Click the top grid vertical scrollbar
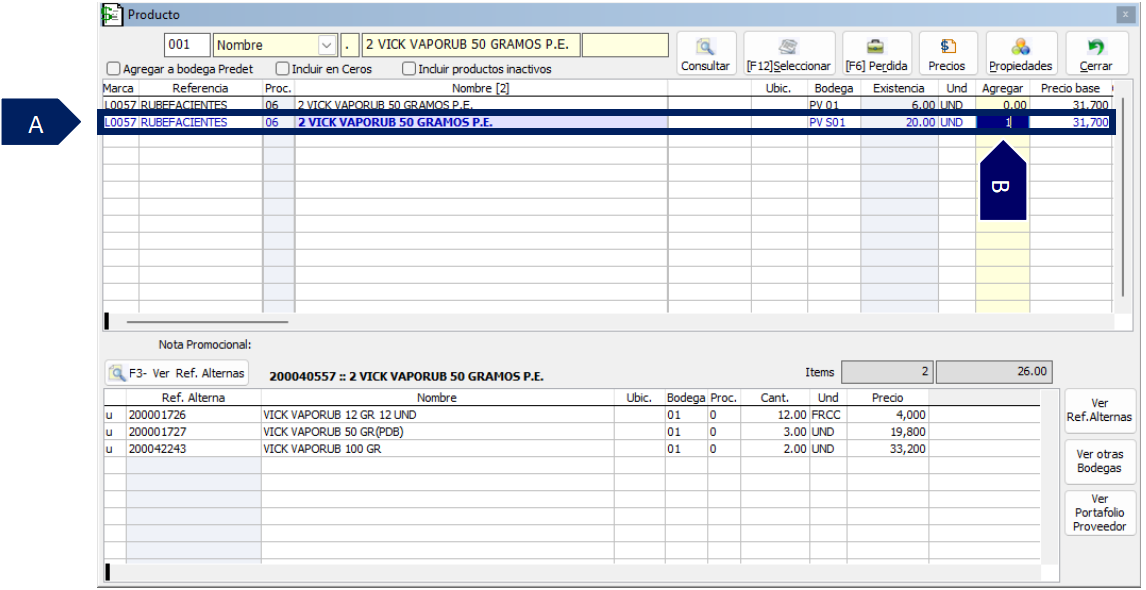Screen dimensions: 1146x590 [1122, 197]
